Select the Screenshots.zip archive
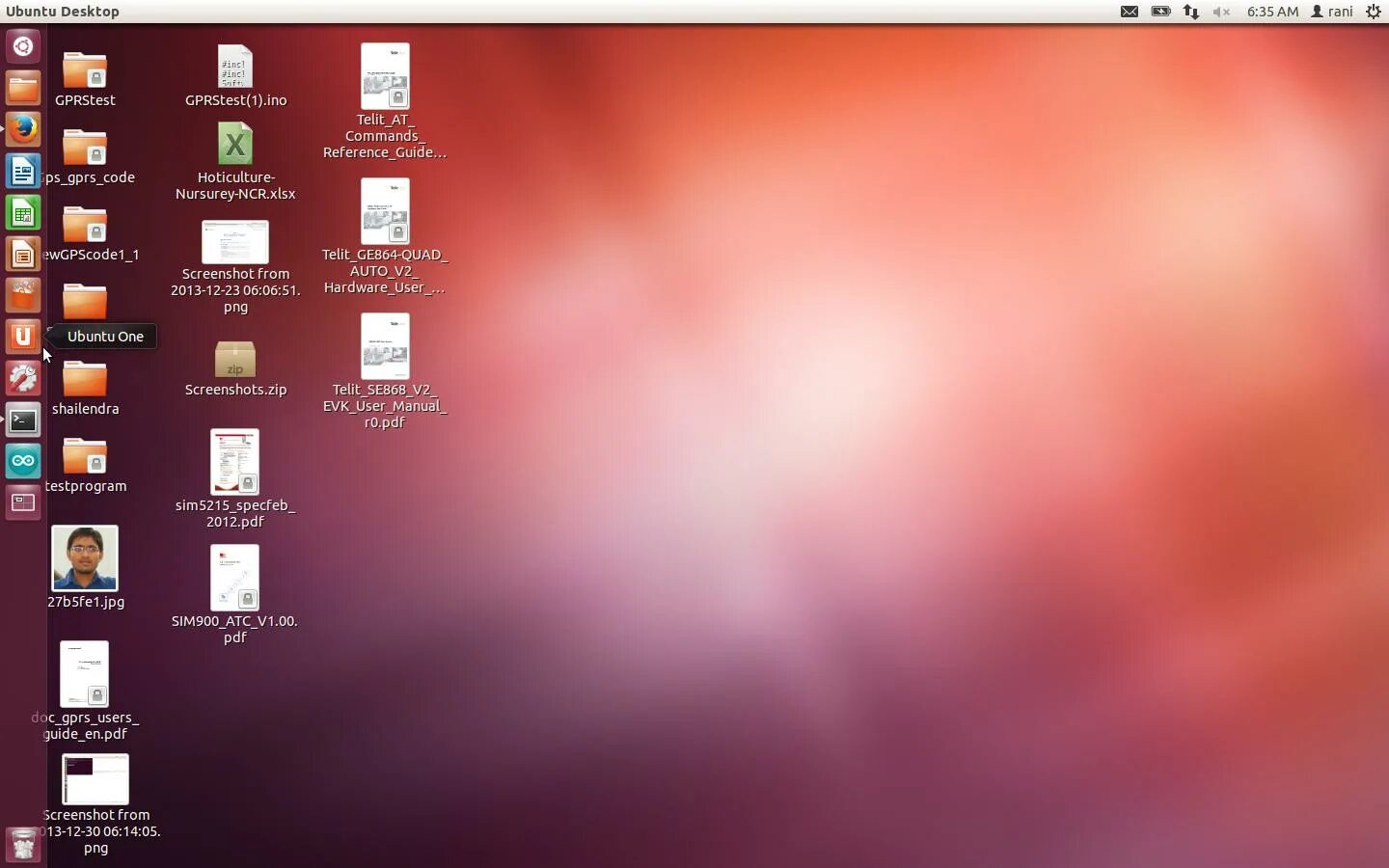The width and height of the screenshot is (1389, 868). click(x=235, y=368)
